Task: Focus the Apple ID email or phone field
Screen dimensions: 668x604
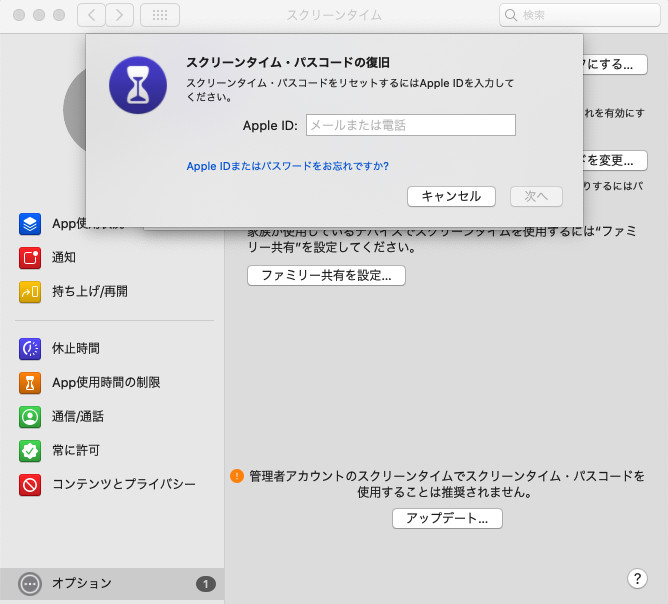Action: (x=411, y=125)
